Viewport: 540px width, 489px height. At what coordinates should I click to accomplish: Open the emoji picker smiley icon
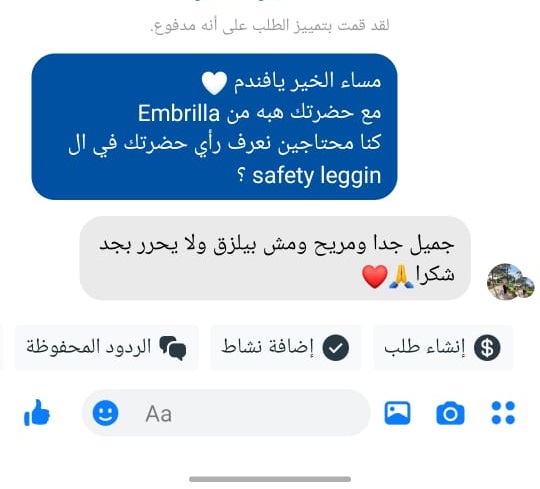[x=105, y=413]
